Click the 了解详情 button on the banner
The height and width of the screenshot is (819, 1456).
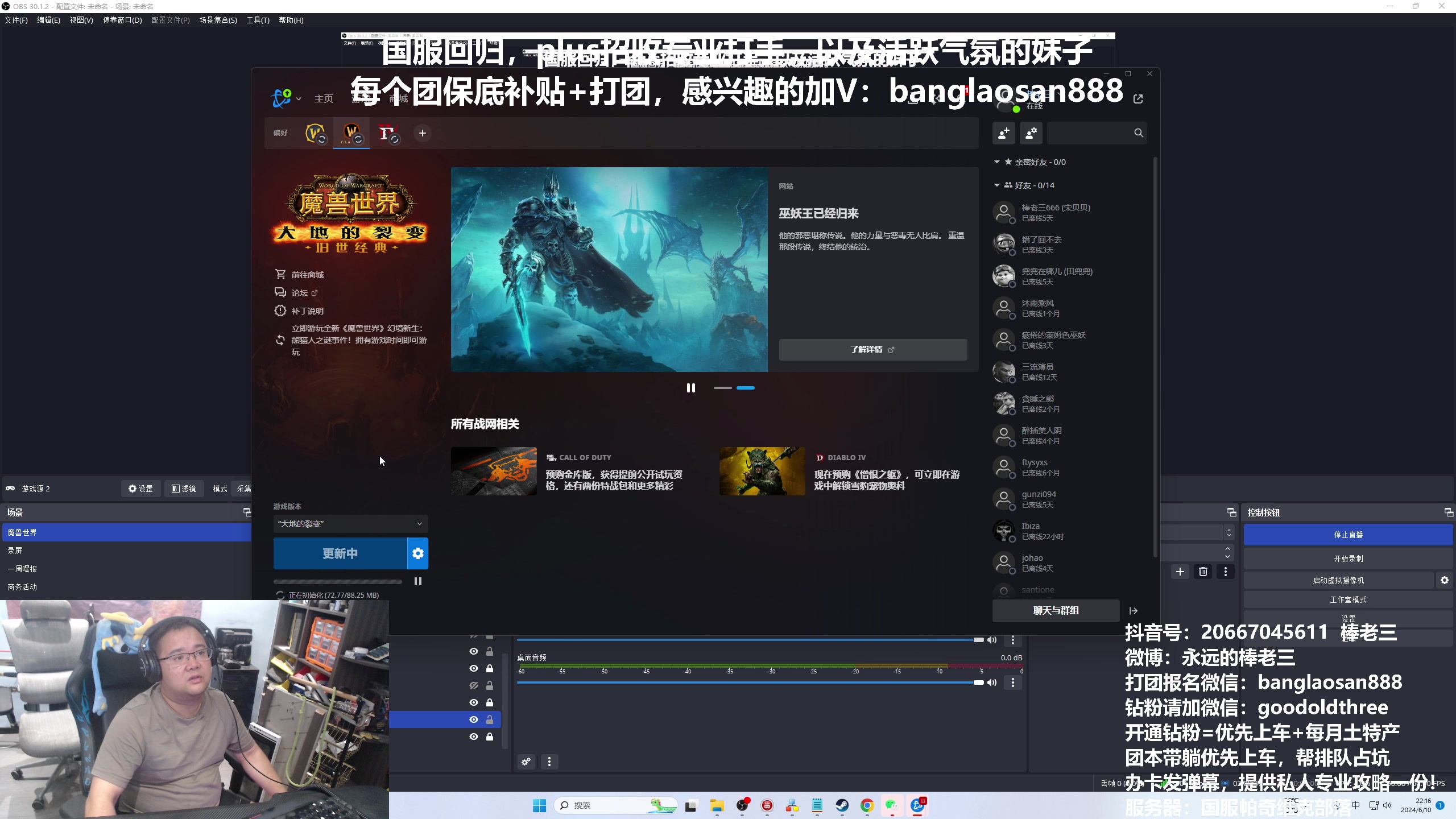[x=873, y=349]
